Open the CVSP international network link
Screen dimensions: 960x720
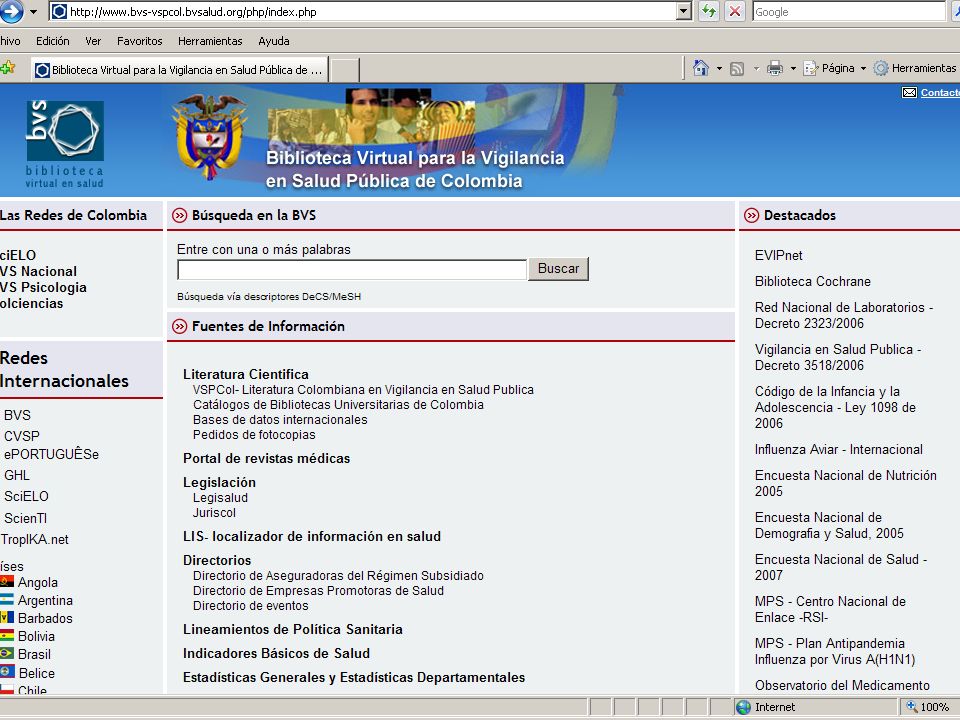coord(21,436)
